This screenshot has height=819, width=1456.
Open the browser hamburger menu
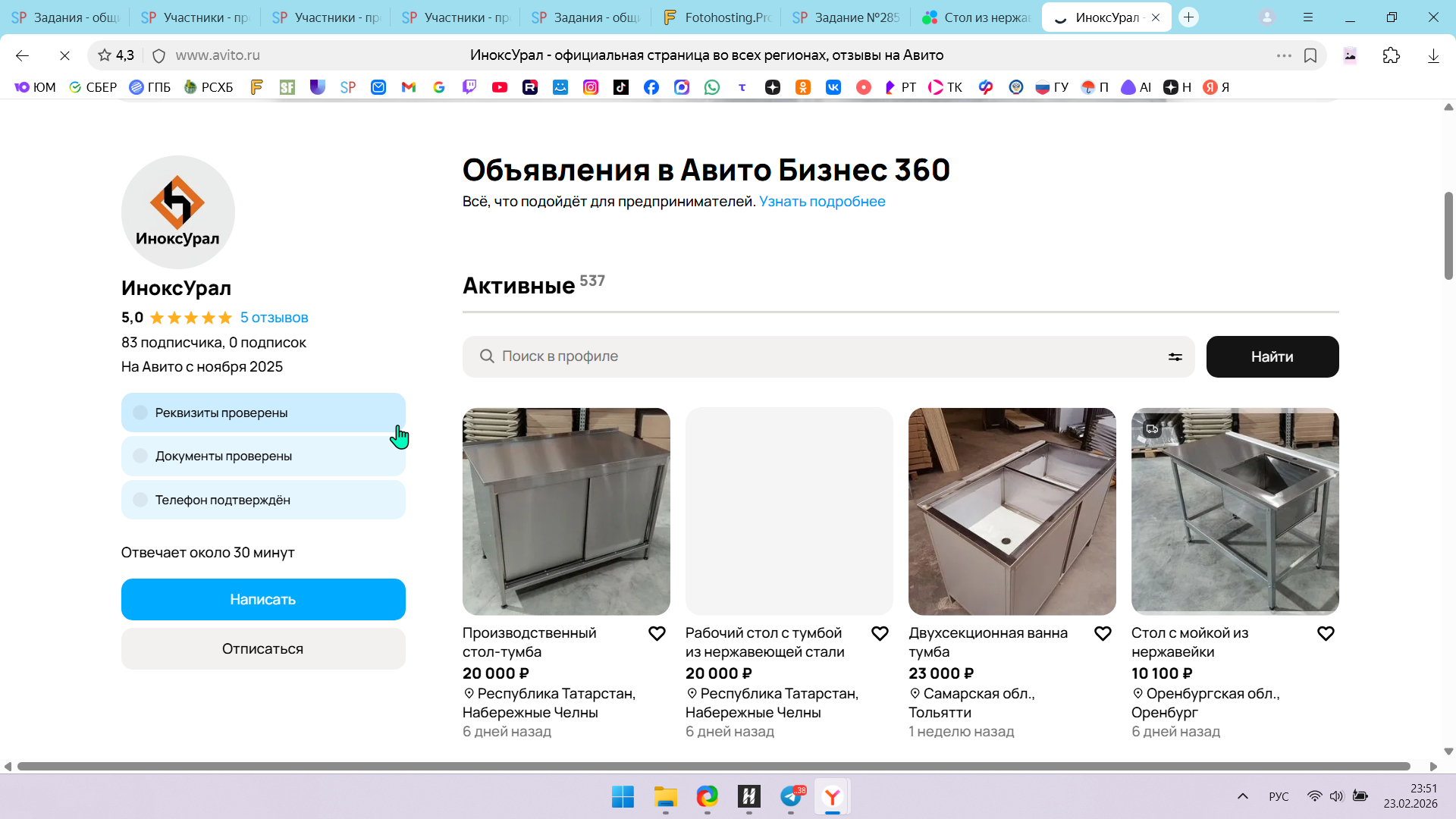pyautogui.click(x=1308, y=17)
